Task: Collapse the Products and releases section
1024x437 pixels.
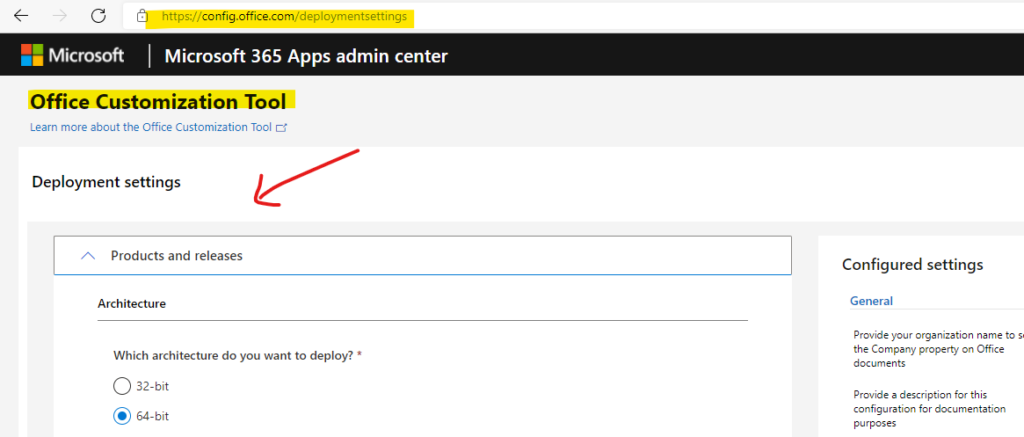Action: (x=423, y=255)
